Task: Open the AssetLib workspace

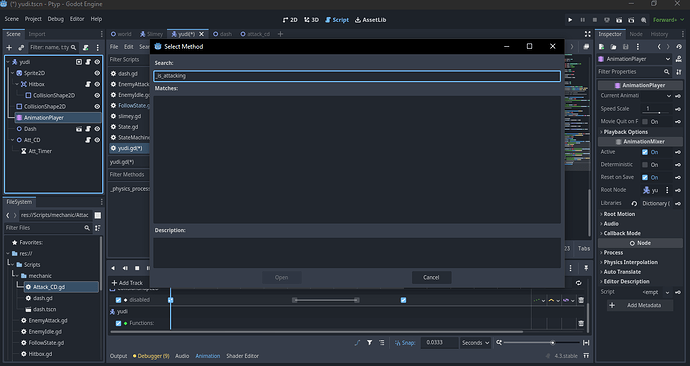Action: (371, 20)
